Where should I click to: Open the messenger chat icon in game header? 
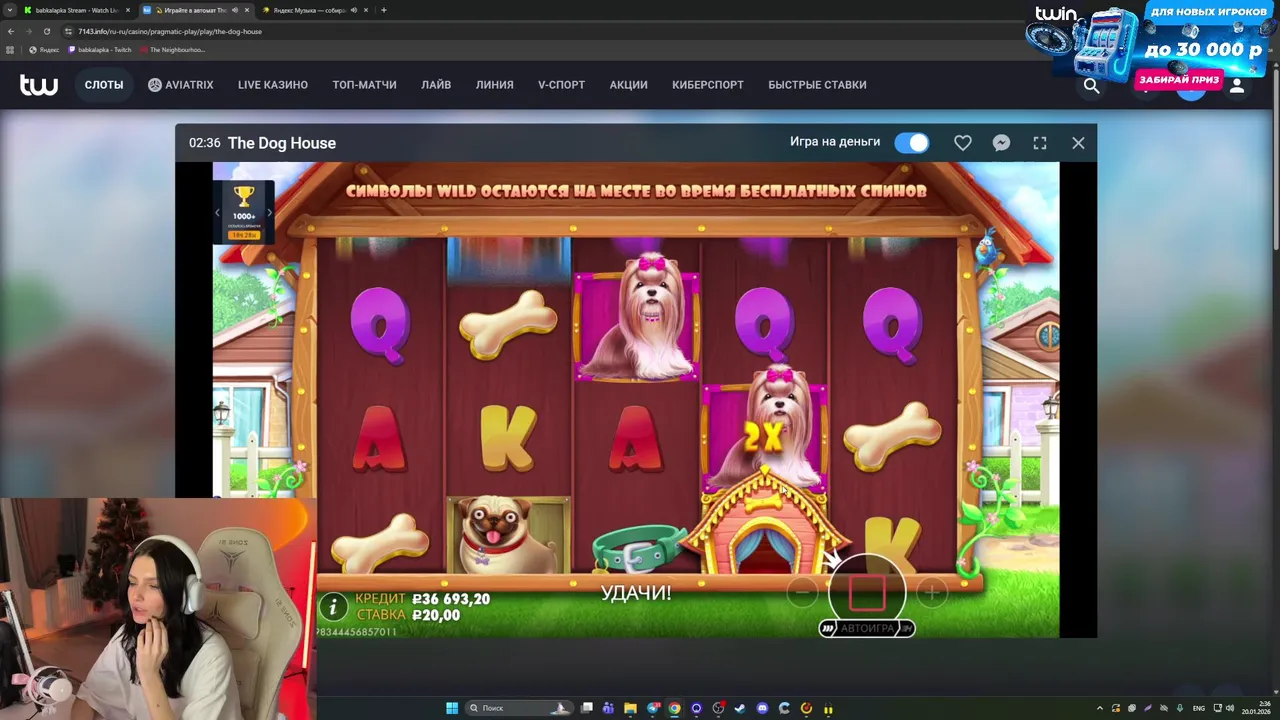[1001, 143]
